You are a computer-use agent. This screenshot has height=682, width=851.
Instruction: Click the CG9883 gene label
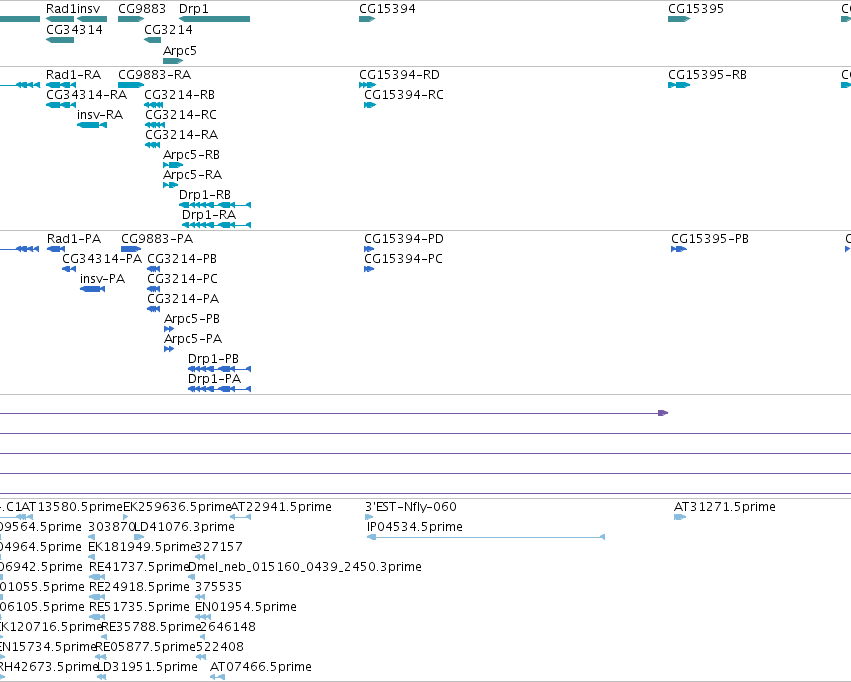(x=142, y=9)
